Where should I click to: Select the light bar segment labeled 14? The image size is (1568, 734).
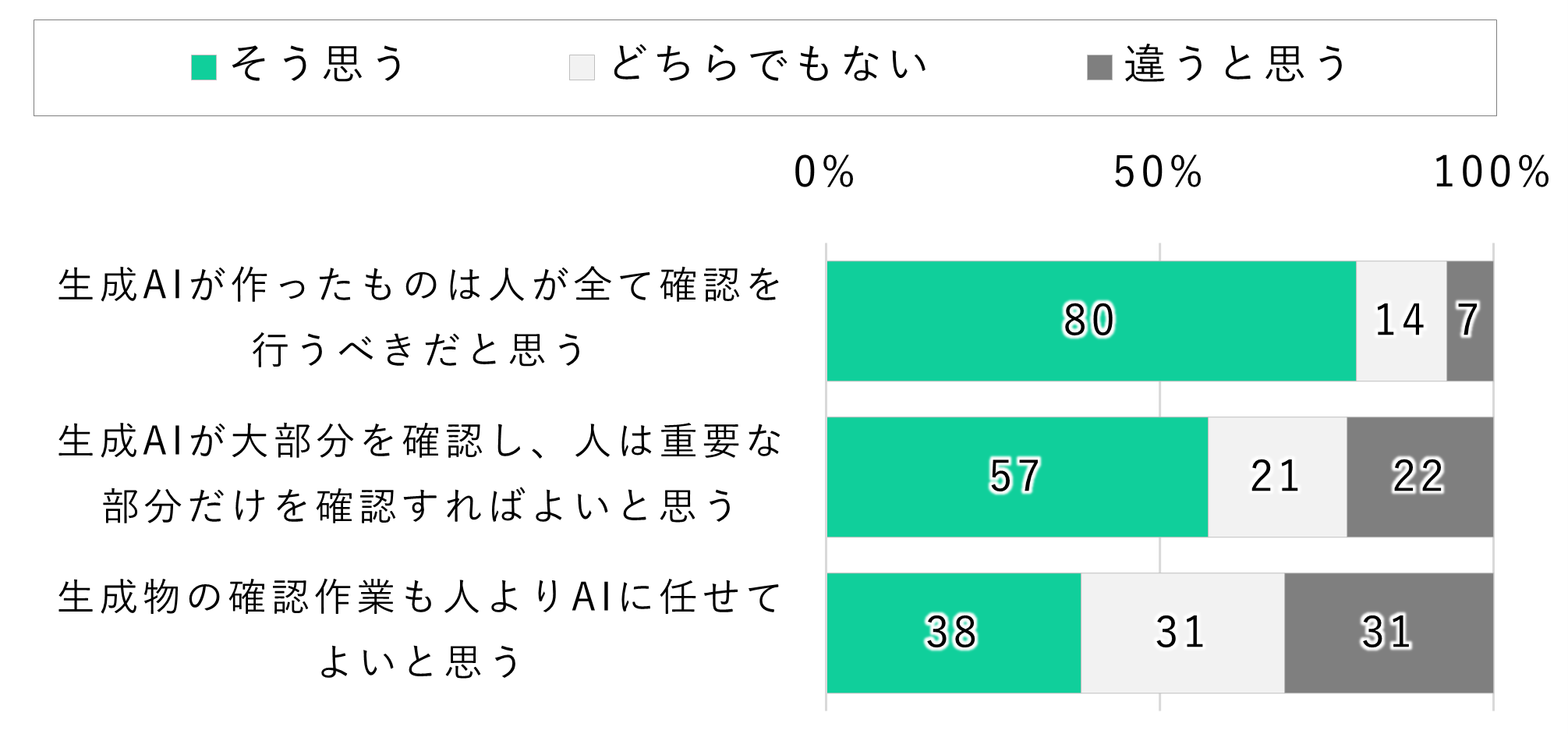[1400, 321]
